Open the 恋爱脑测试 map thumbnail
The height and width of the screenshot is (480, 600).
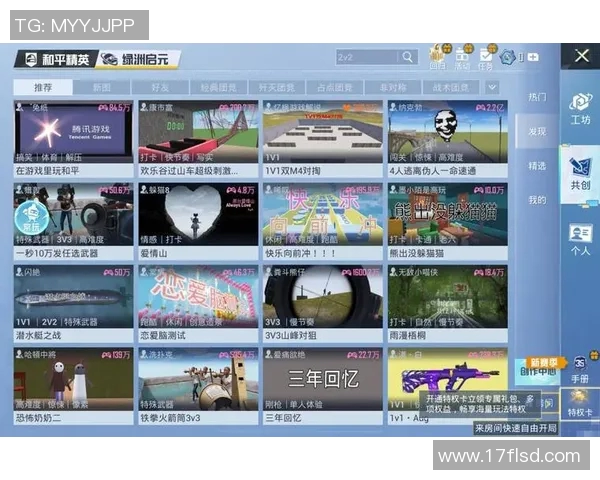tap(198, 297)
